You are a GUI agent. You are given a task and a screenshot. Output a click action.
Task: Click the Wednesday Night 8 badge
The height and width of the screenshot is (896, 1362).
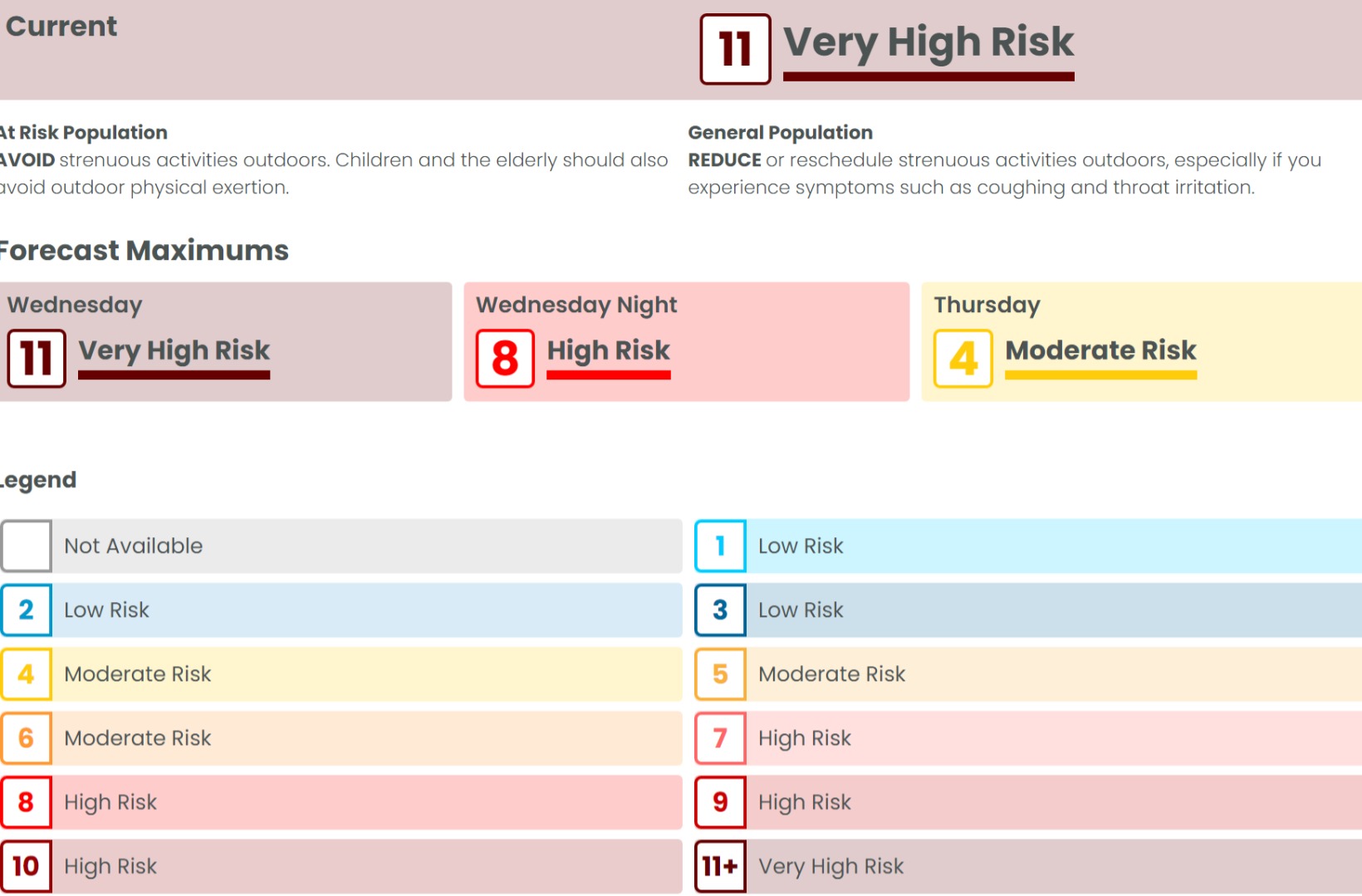pyautogui.click(x=505, y=359)
